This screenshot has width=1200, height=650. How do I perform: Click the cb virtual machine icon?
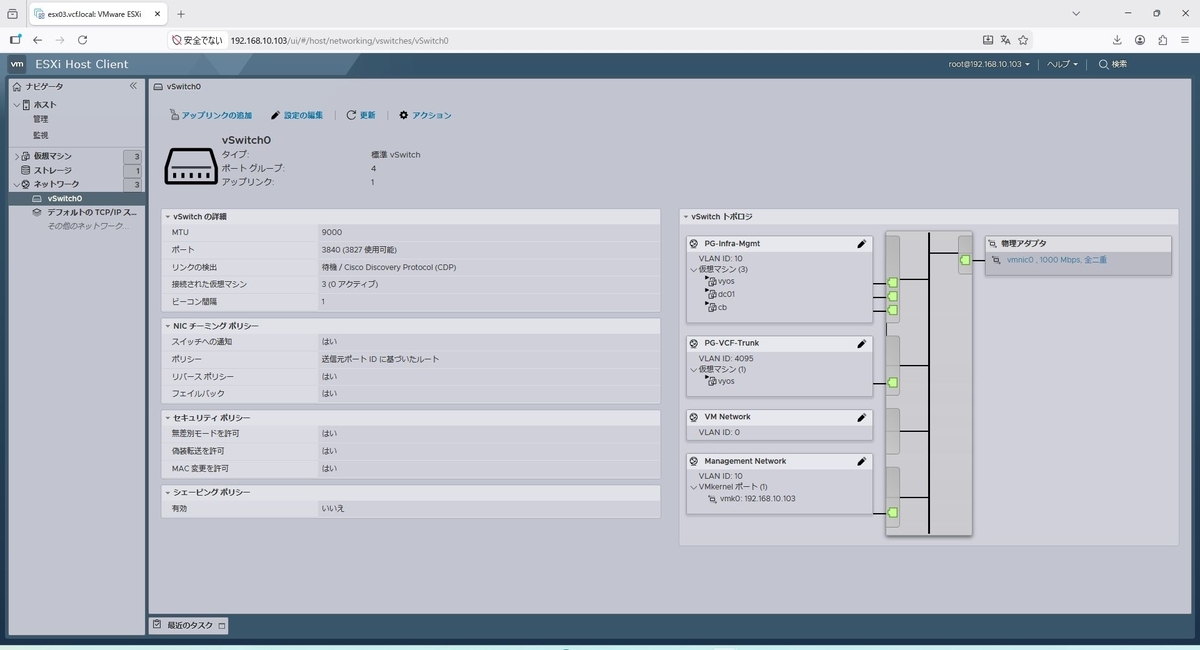pos(711,307)
